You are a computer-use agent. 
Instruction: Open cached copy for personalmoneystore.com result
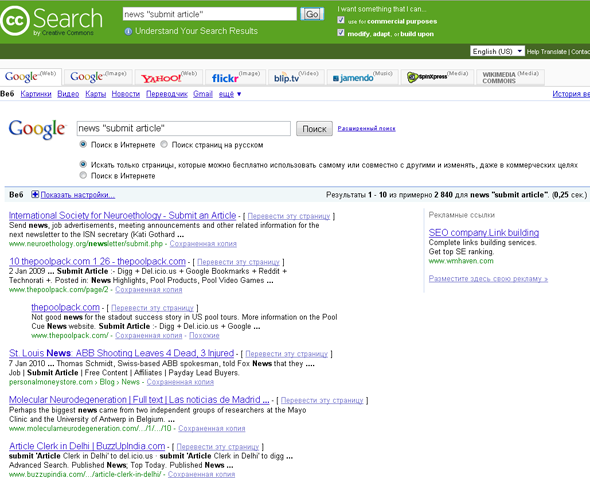pos(180,382)
